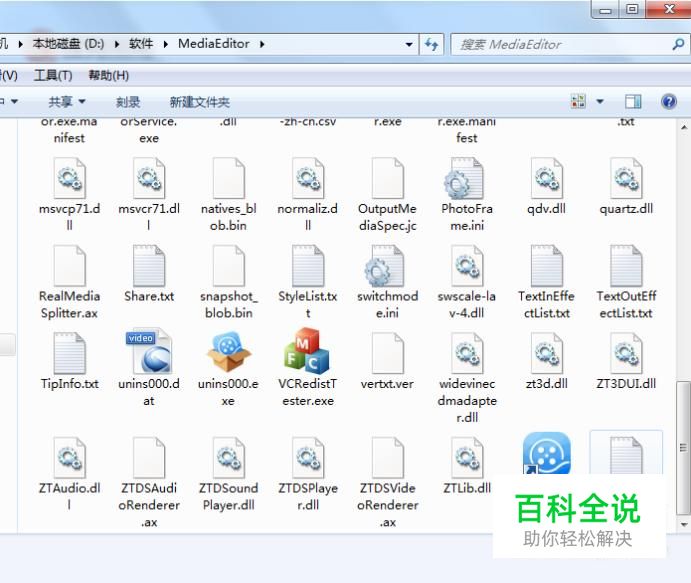Select snapshot_blob.bin file icon
The image size is (691, 583).
(228, 266)
